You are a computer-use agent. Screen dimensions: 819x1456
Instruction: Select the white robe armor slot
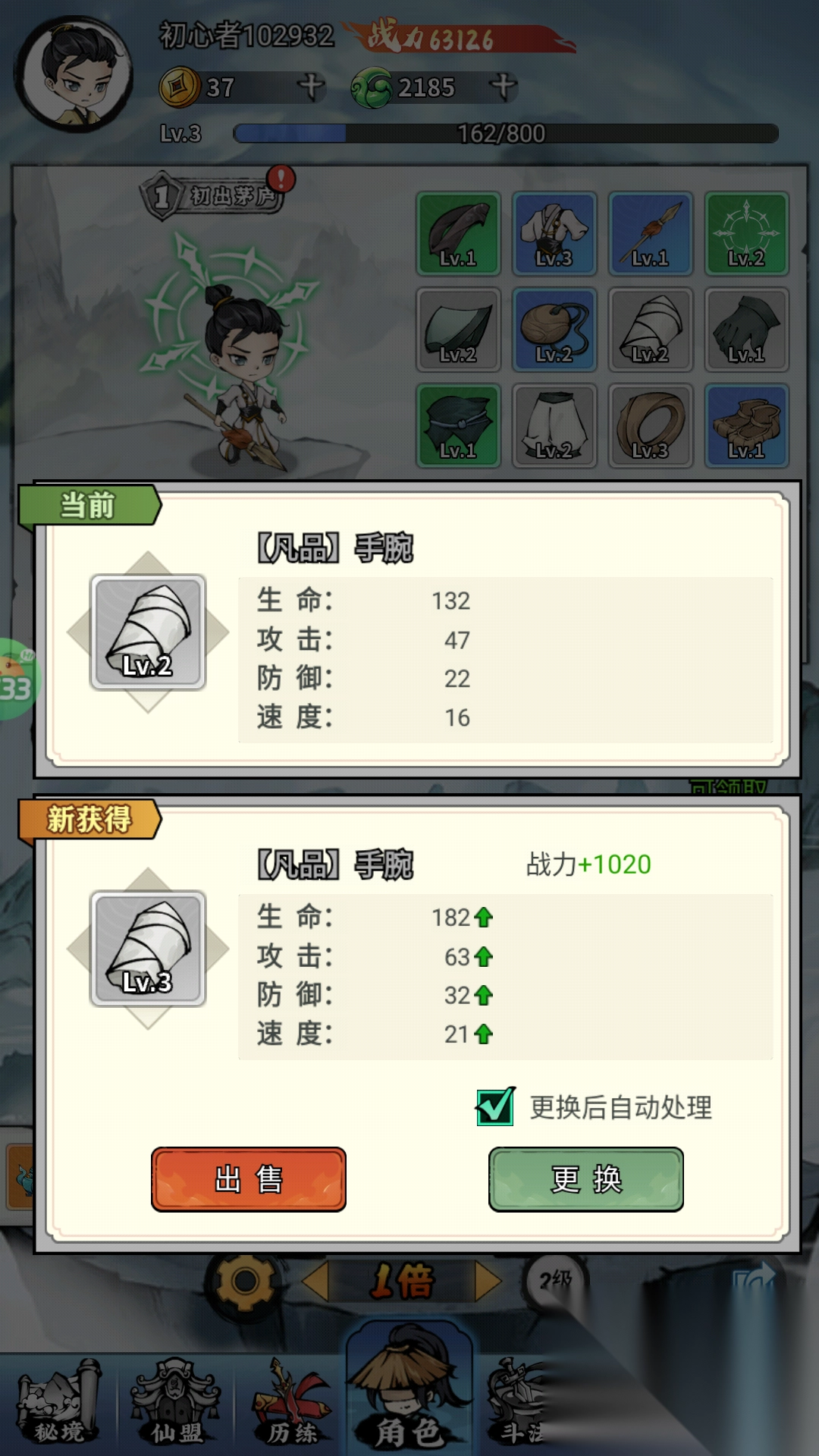click(554, 234)
